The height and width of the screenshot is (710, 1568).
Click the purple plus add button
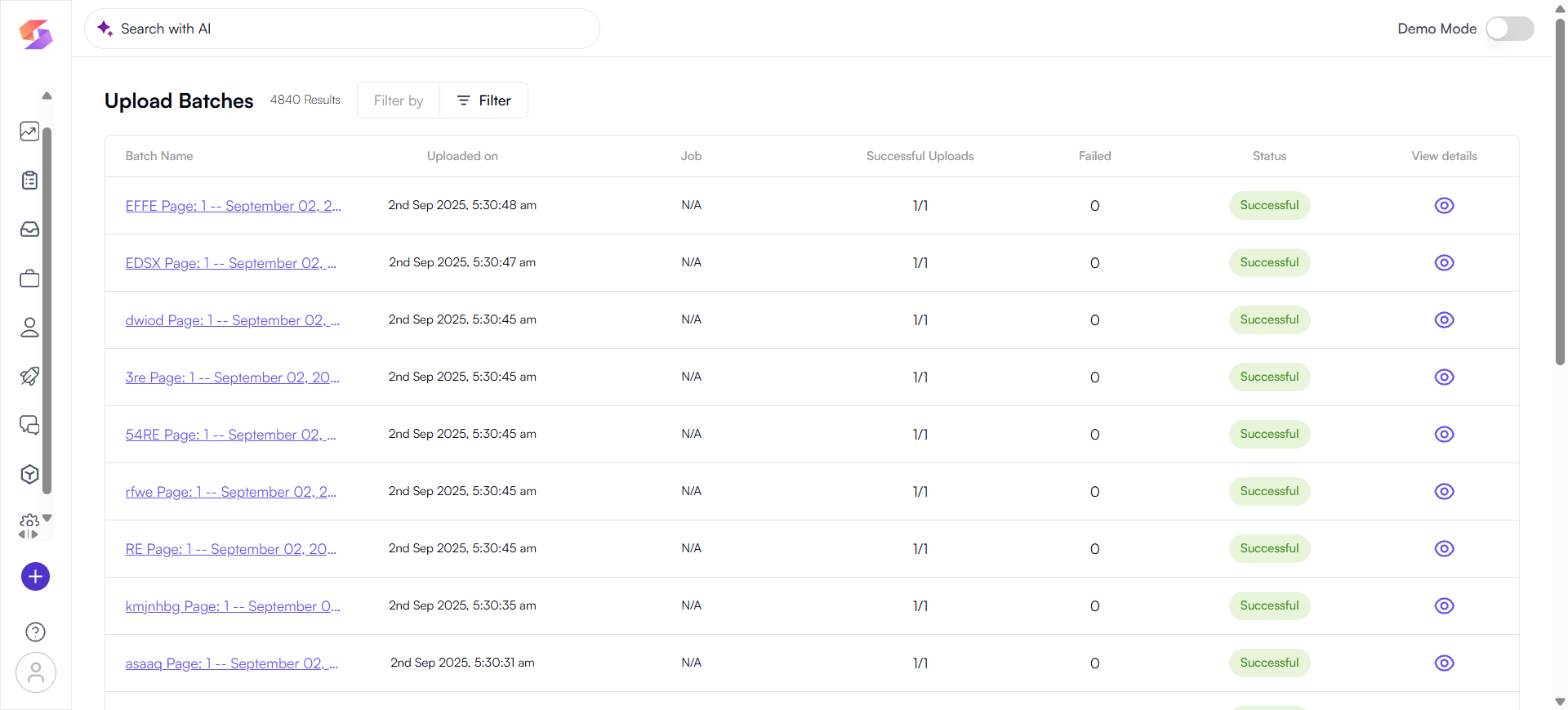35,577
